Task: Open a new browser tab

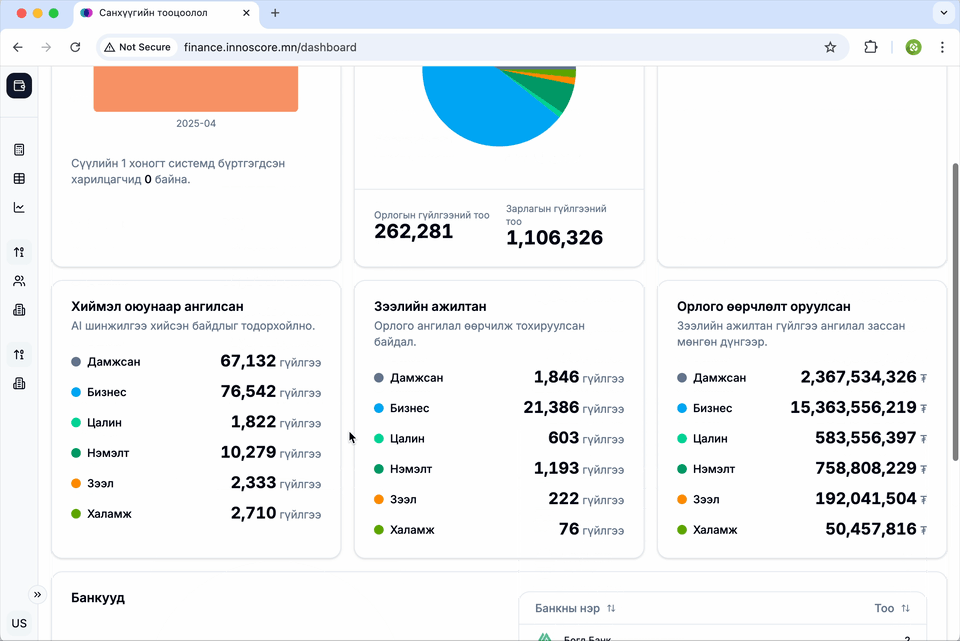Action: coord(275,13)
